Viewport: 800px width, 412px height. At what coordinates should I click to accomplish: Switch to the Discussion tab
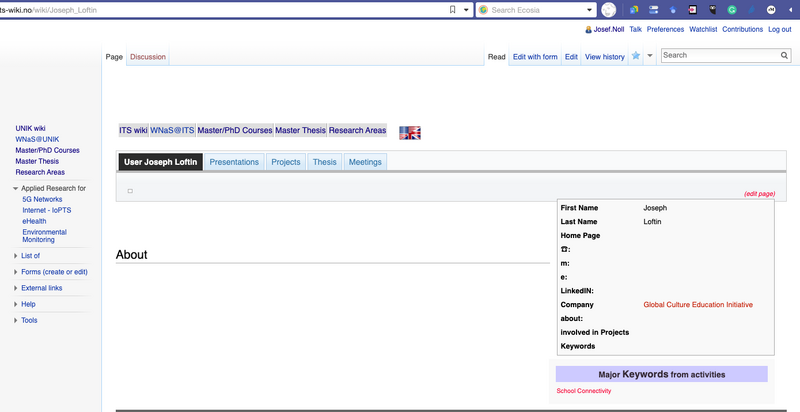click(x=148, y=57)
